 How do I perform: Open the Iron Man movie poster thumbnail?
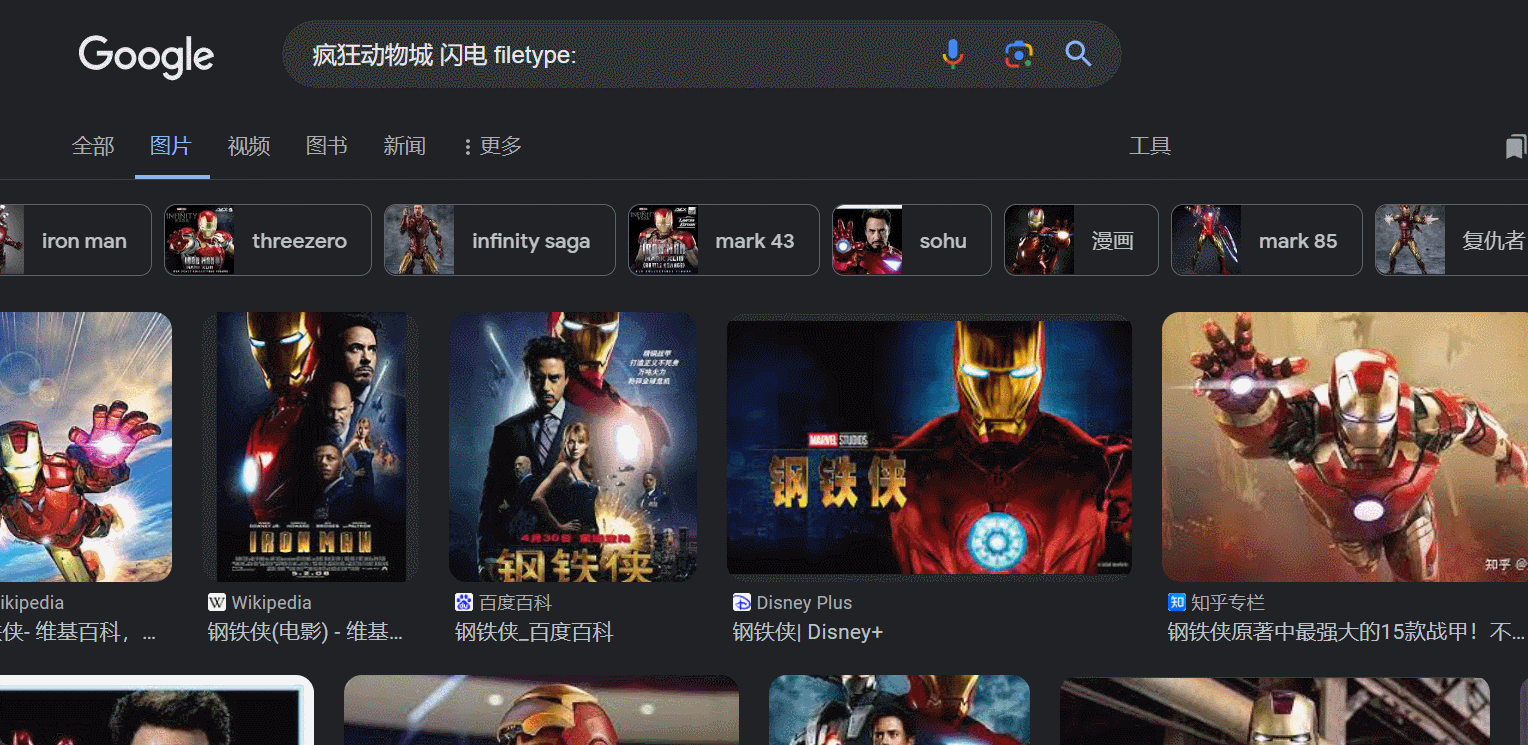311,447
